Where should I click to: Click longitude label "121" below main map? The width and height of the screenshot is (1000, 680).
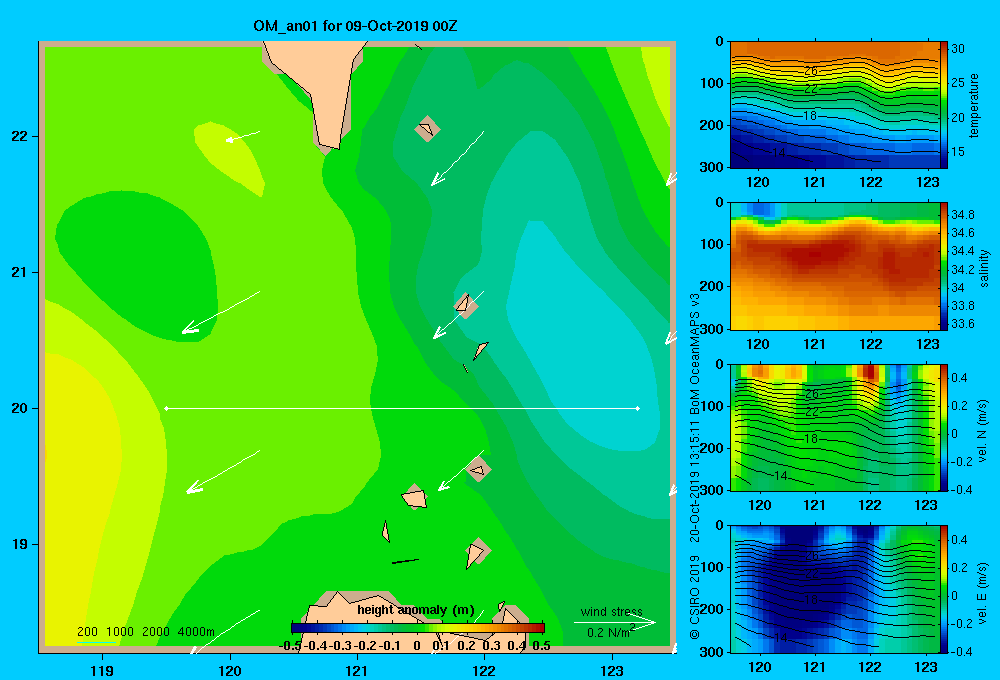pyautogui.click(x=357, y=670)
